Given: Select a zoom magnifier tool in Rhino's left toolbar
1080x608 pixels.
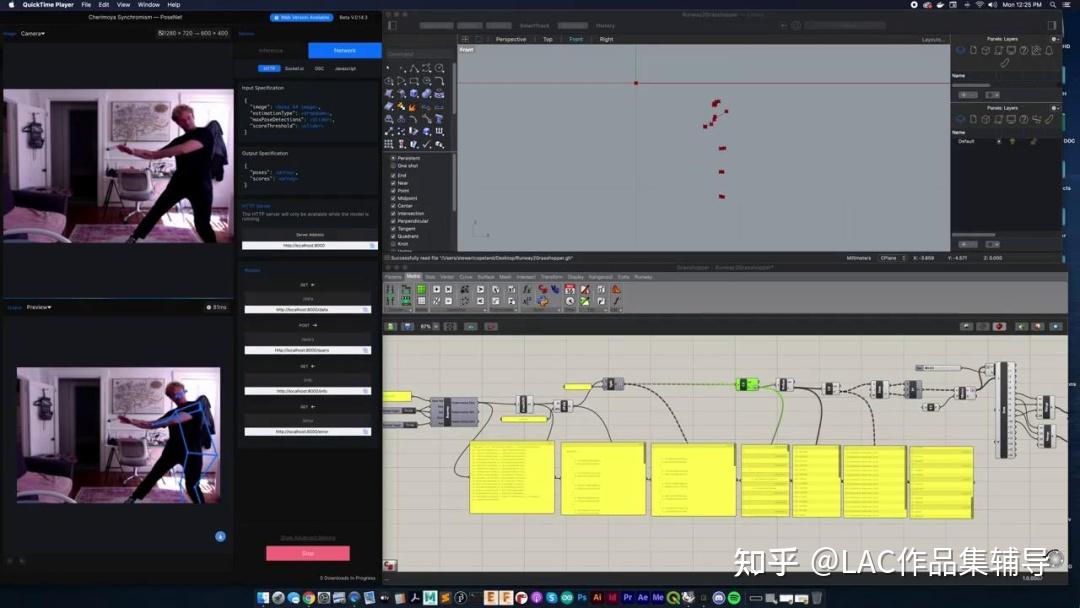Looking at the screenshot, I should tap(438, 68).
